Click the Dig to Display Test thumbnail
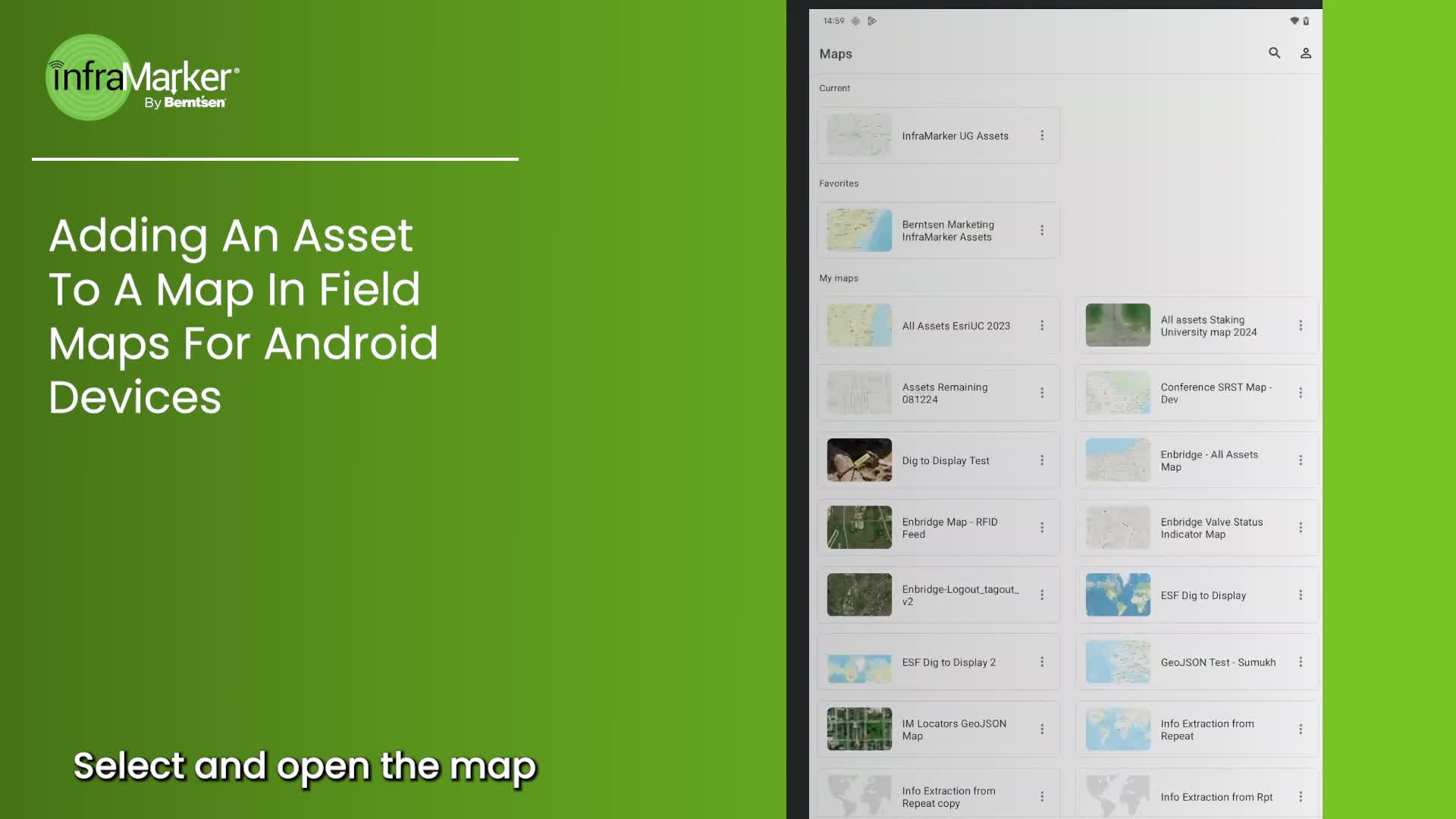This screenshot has height=819, width=1456. [x=859, y=460]
